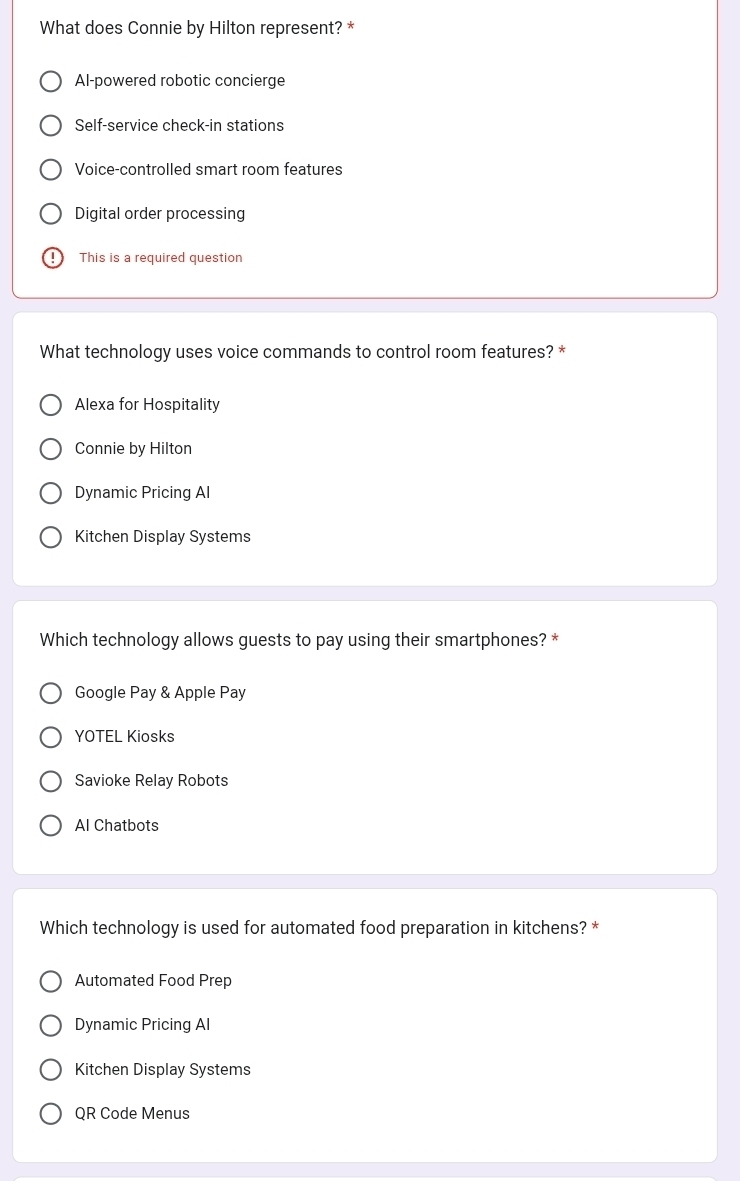Click the automated food preparation question text
This screenshot has width=740, height=1181.
pyautogui.click(x=313, y=928)
